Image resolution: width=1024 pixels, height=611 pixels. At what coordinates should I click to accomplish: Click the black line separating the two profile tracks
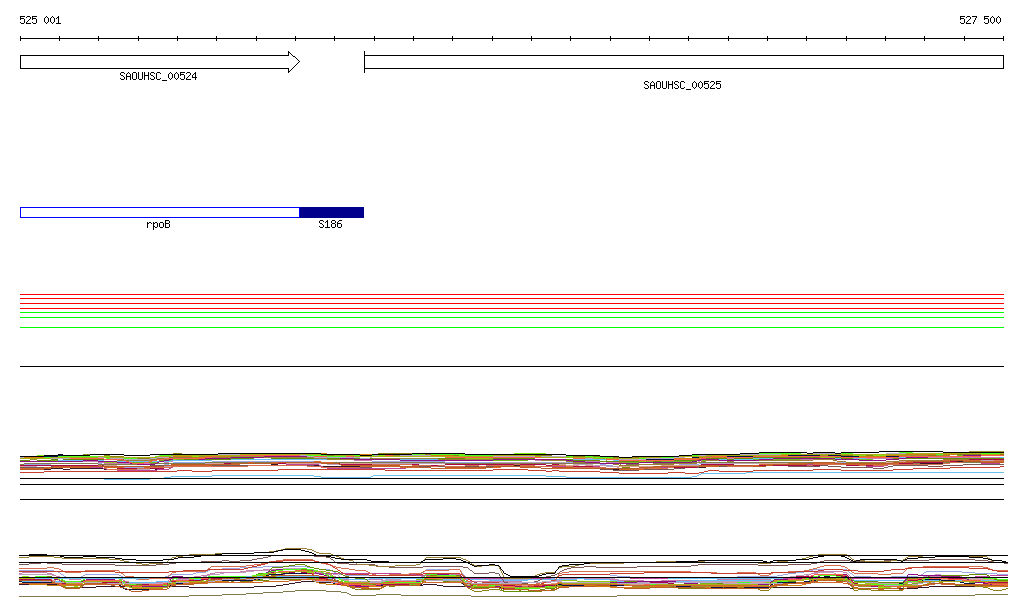(x=511, y=499)
